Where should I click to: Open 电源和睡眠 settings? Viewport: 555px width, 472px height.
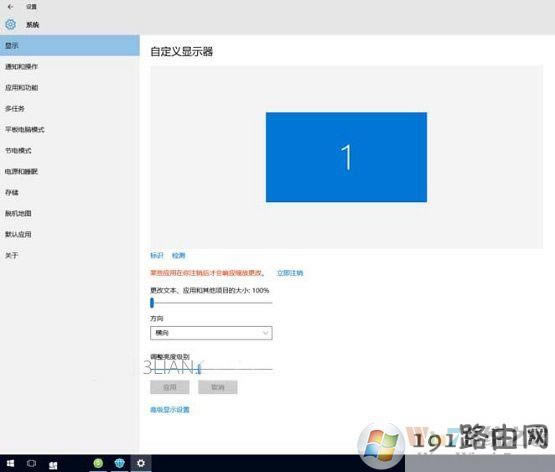pos(70,171)
